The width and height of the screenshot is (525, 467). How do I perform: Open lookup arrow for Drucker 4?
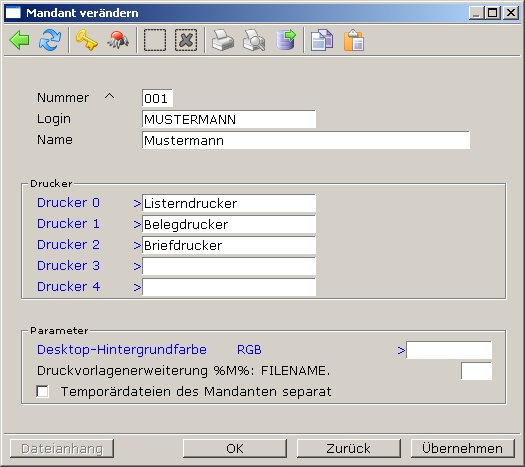point(137,287)
